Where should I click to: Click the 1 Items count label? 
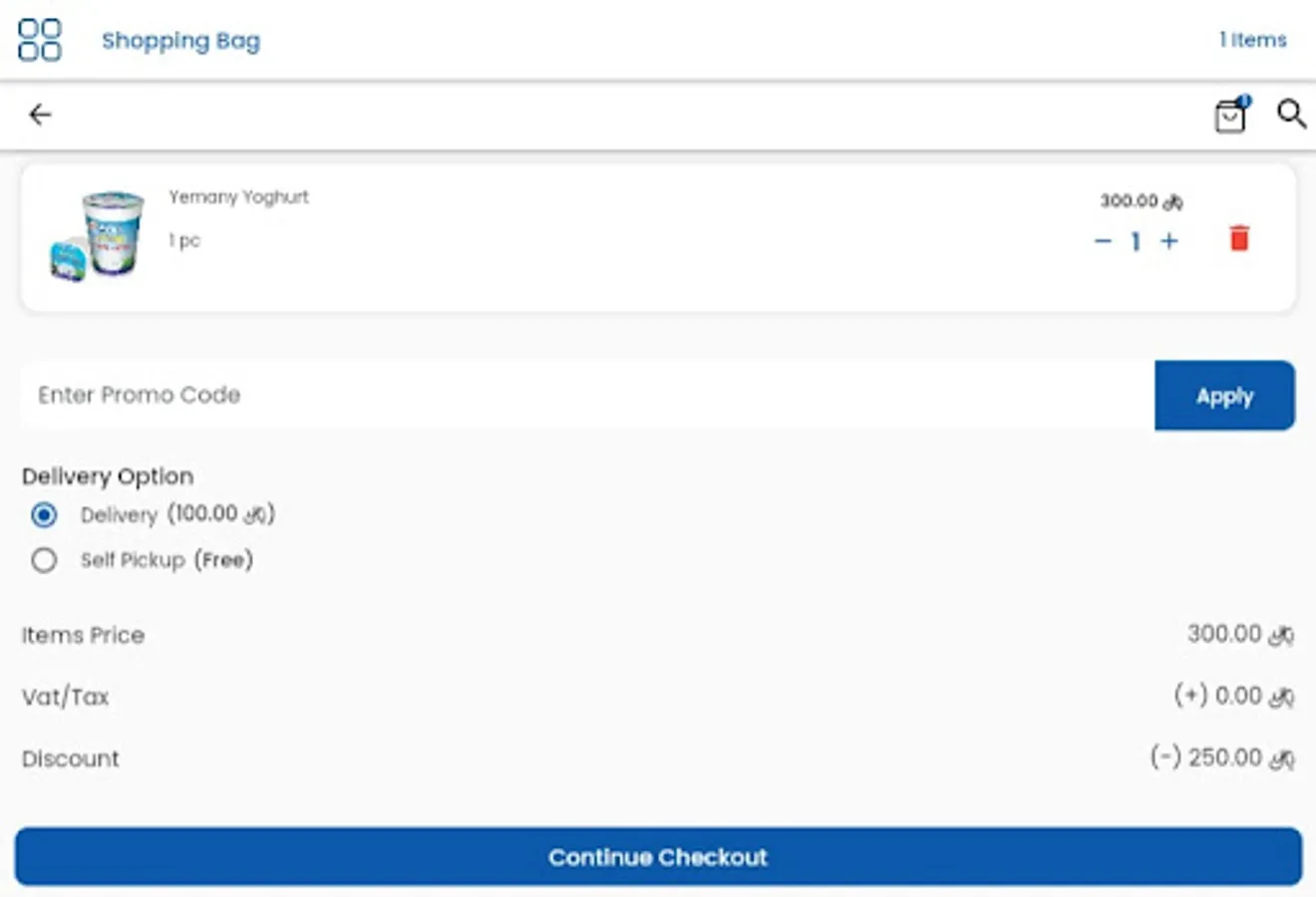[1252, 40]
